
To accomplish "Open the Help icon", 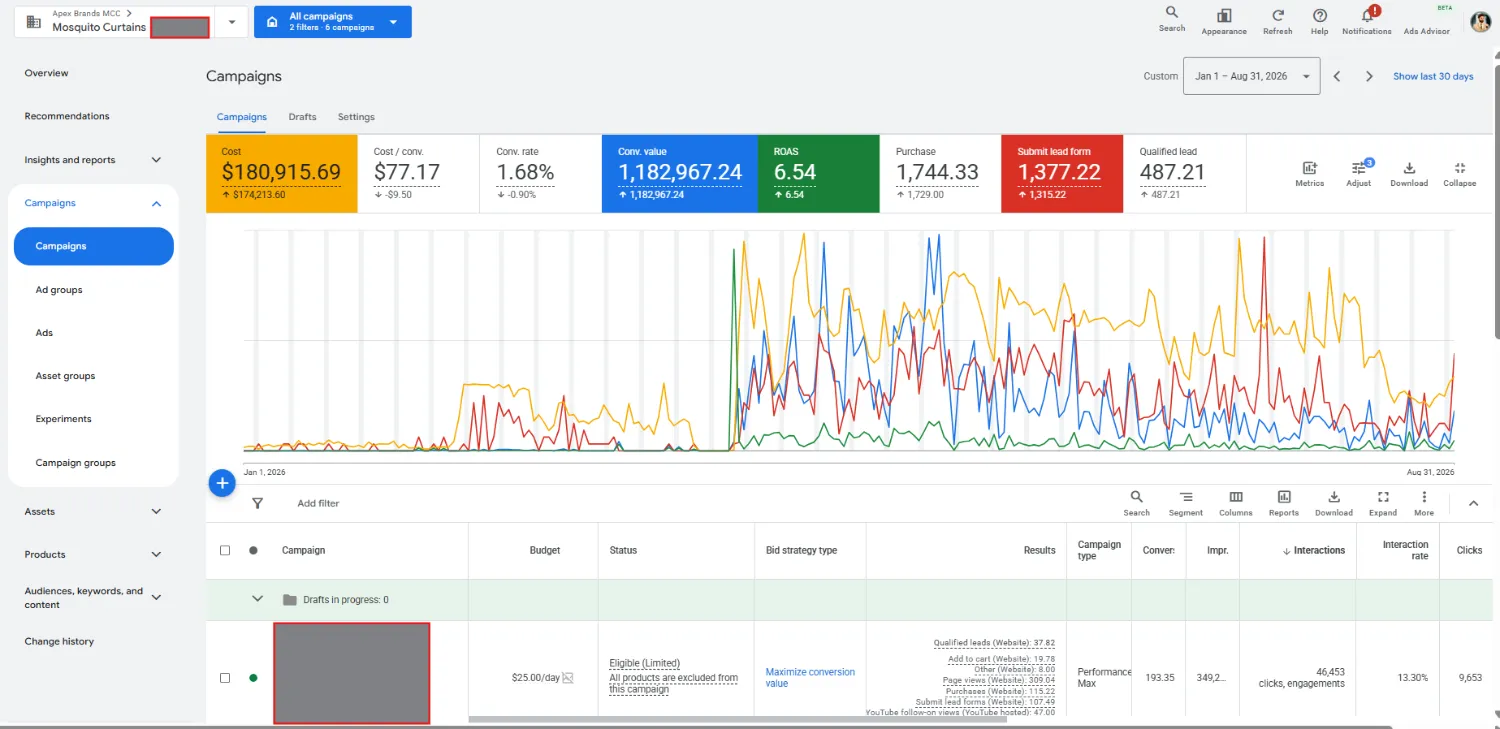I will coord(1319,21).
